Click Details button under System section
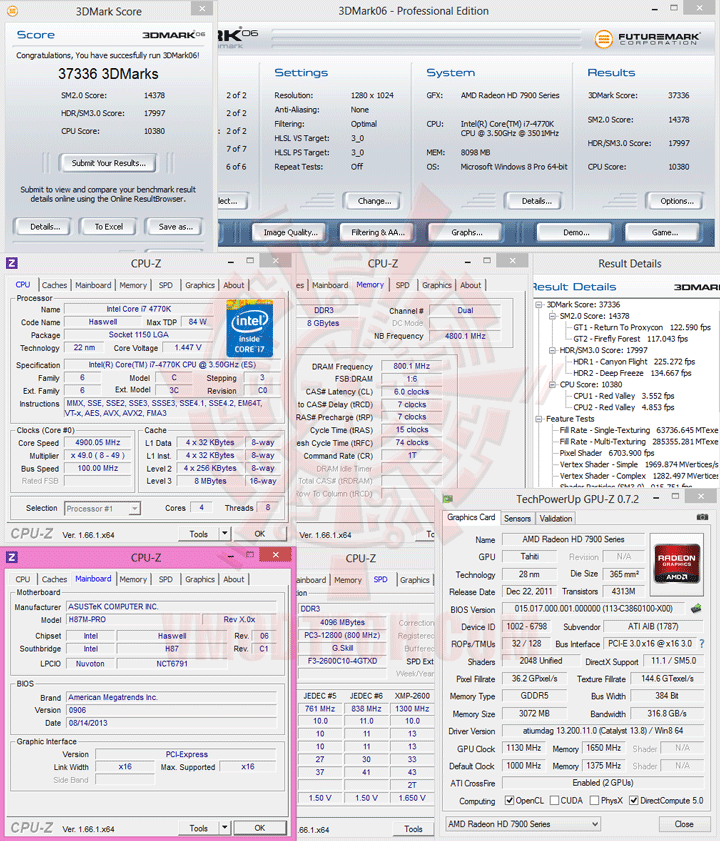 tap(537, 201)
